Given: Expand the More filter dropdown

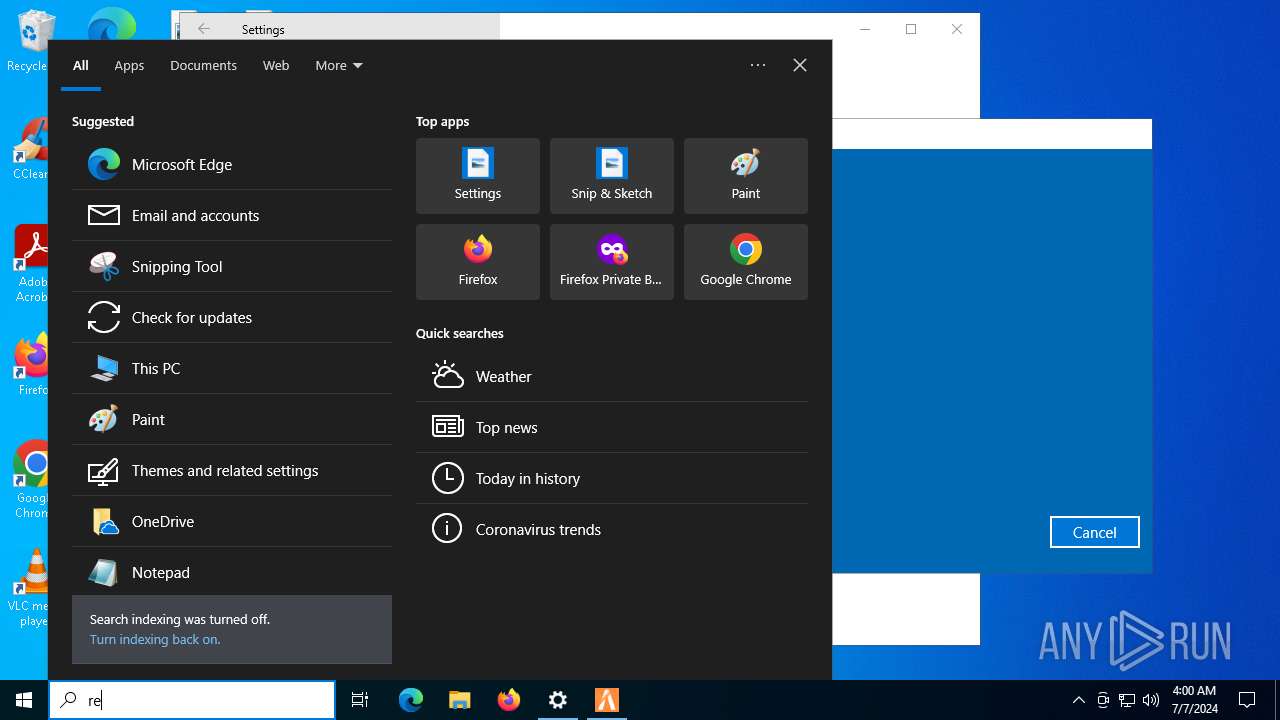Looking at the screenshot, I should coord(339,65).
